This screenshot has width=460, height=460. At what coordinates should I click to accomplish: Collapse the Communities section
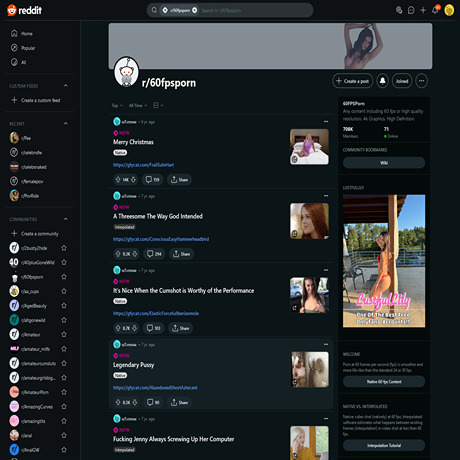(x=66, y=219)
